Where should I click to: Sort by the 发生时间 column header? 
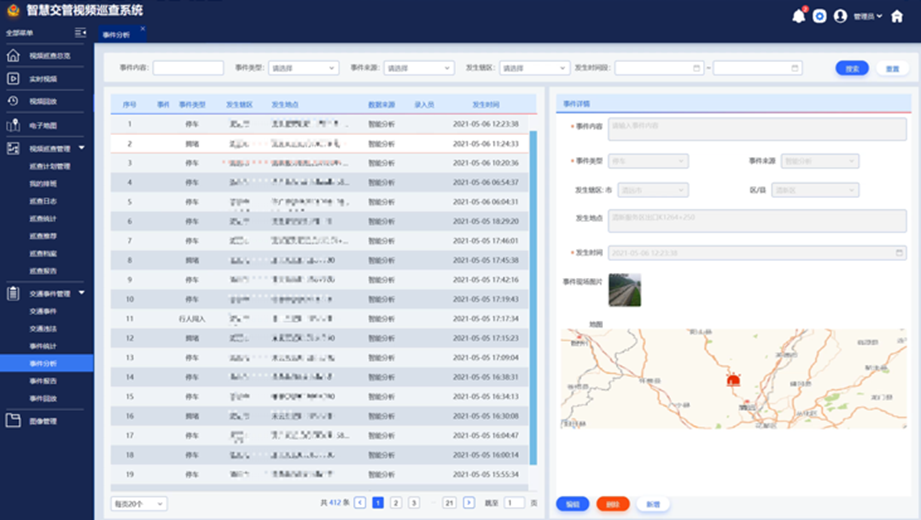[x=486, y=105]
